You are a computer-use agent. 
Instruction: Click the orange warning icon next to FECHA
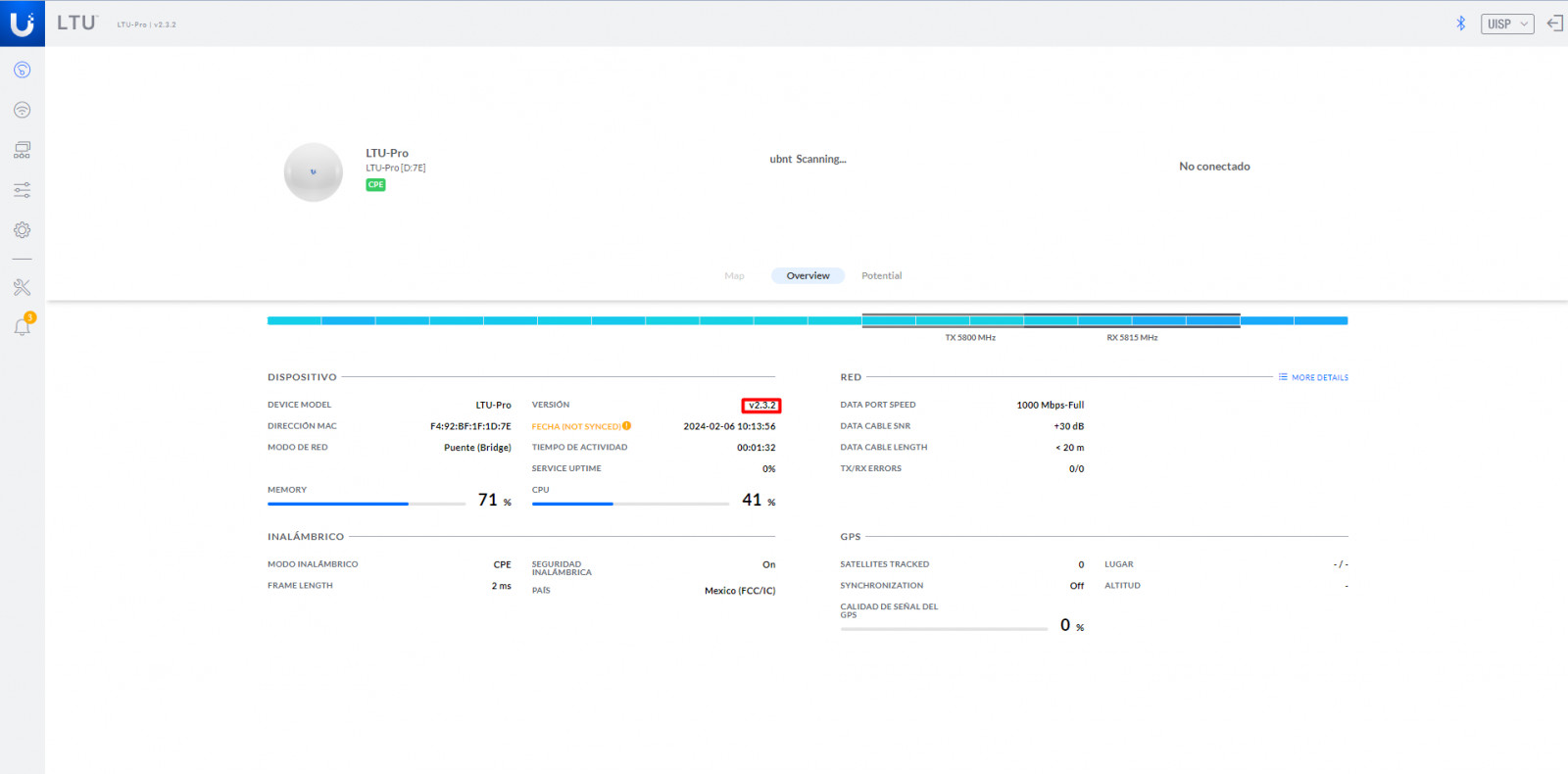[626, 426]
